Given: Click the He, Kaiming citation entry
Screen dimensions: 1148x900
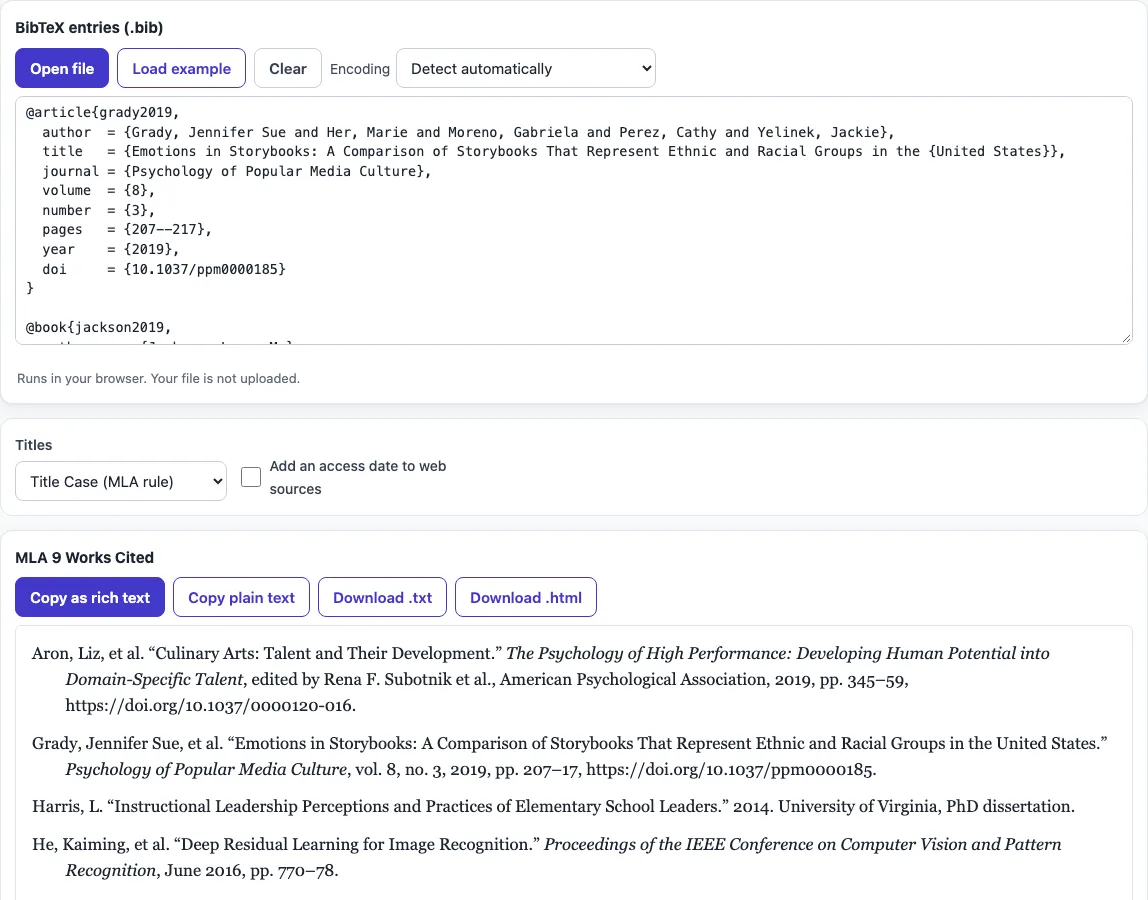Looking at the screenshot, I should [x=546, y=857].
